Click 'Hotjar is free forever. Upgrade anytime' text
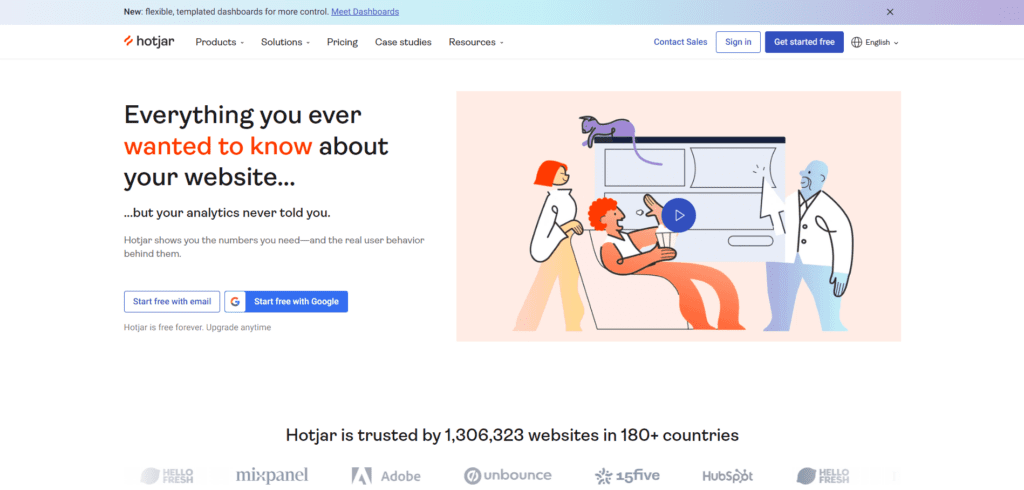 point(197,327)
